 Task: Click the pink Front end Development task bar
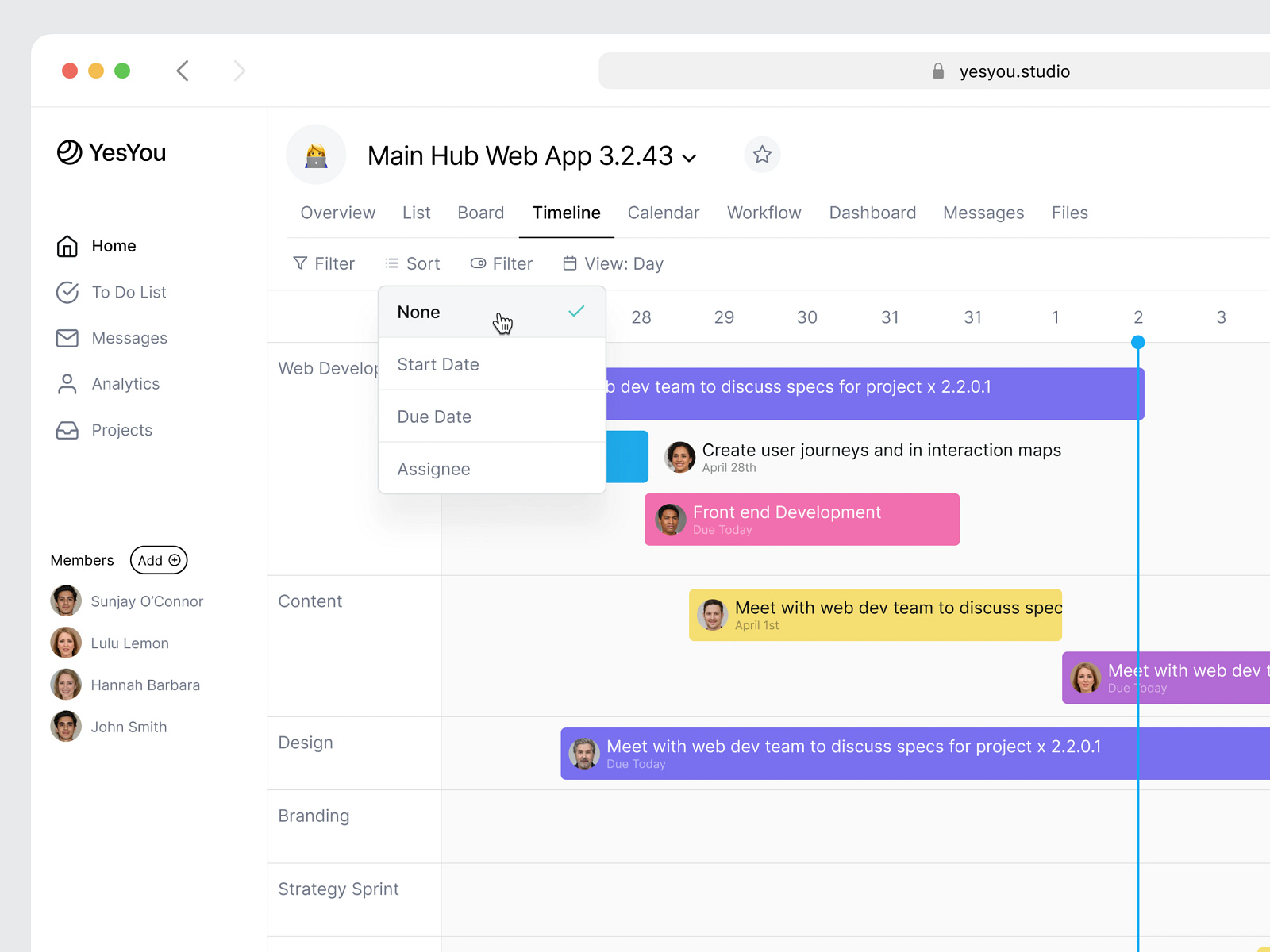(x=802, y=520)
